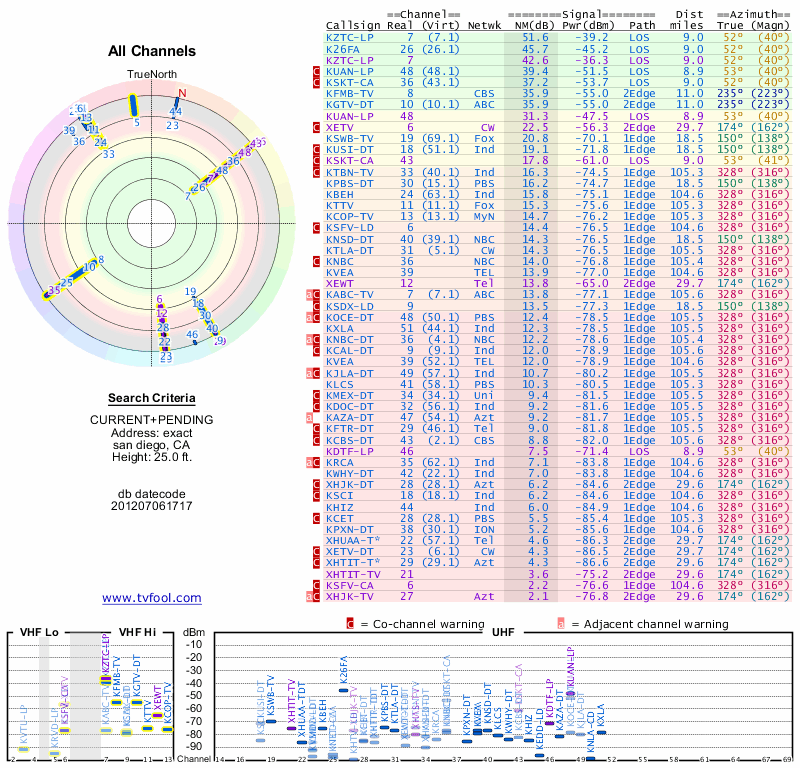Image resolution: width=800 pixels, height=768 pixels.
Task: Select the channel 5 marker on radar plot
Action: [134, 106]
